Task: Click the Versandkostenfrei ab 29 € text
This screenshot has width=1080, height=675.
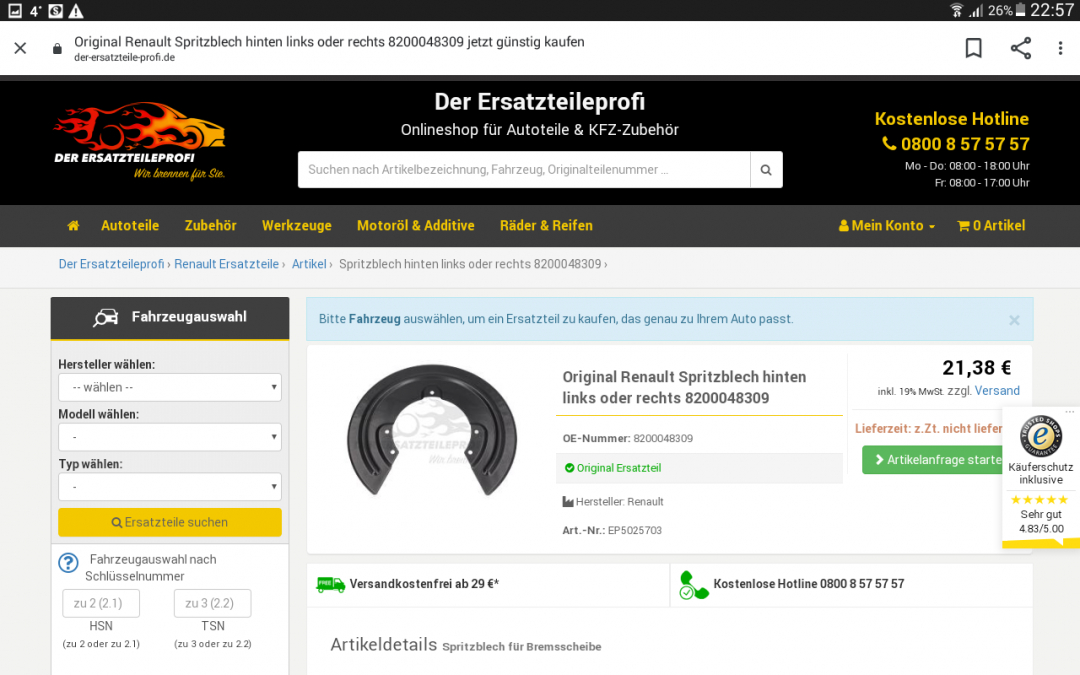Action: pyautogui.click(x=424, y=584)
